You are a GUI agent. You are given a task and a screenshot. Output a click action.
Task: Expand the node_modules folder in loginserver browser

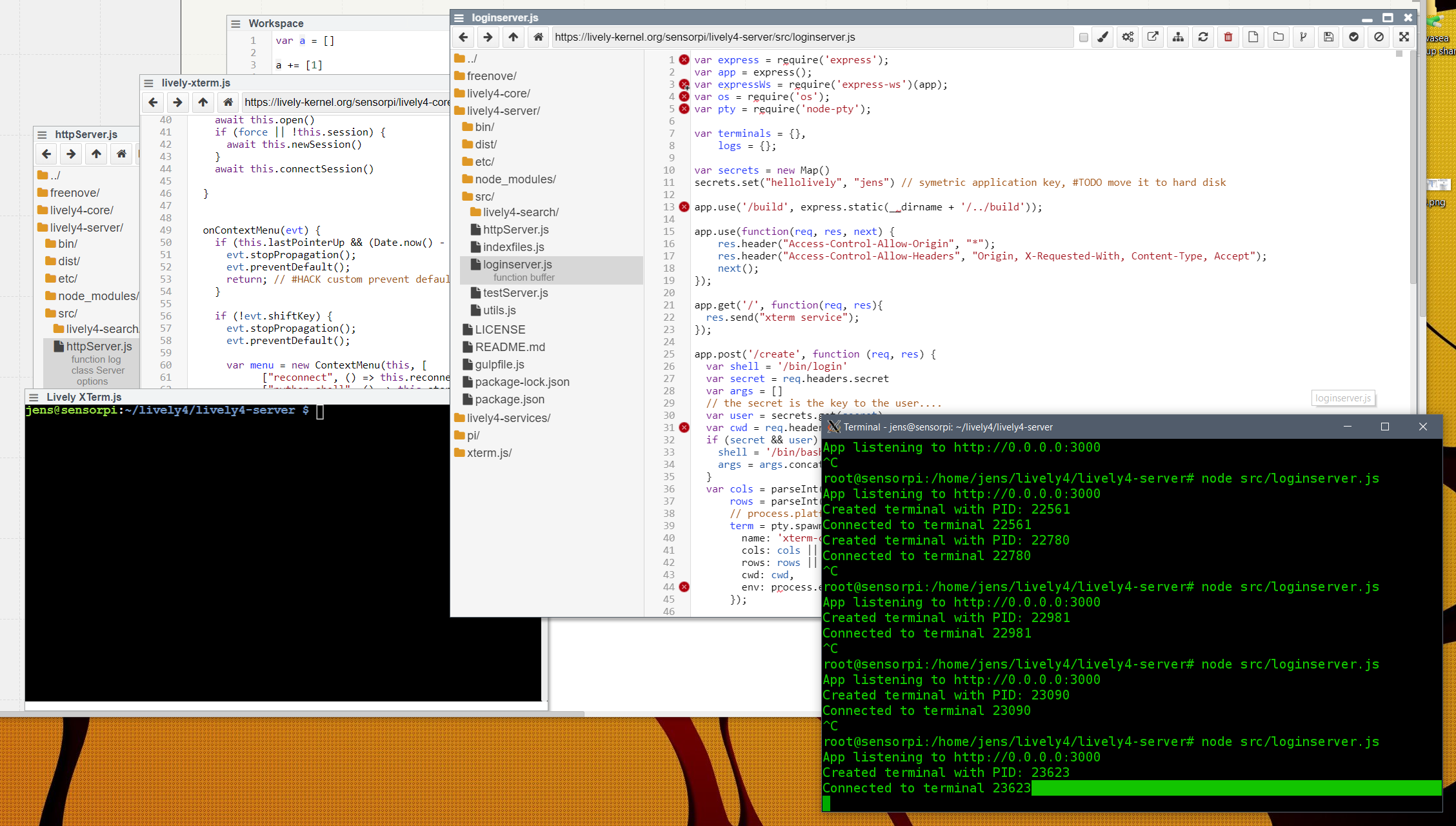point(515,179)
